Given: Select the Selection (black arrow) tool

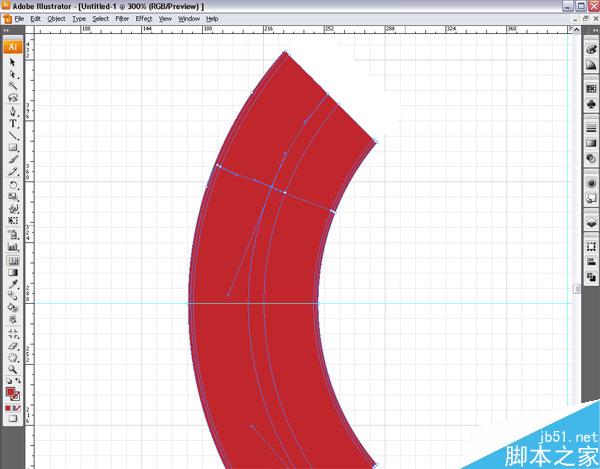Looking at the screenshot, I should (13, 62).
